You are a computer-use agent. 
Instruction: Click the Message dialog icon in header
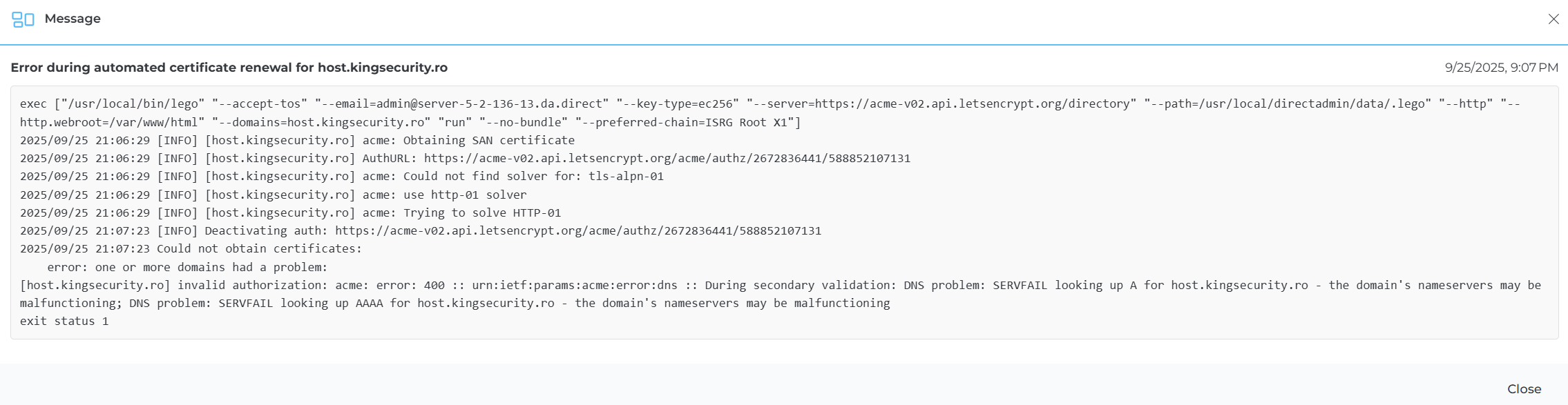23,19
